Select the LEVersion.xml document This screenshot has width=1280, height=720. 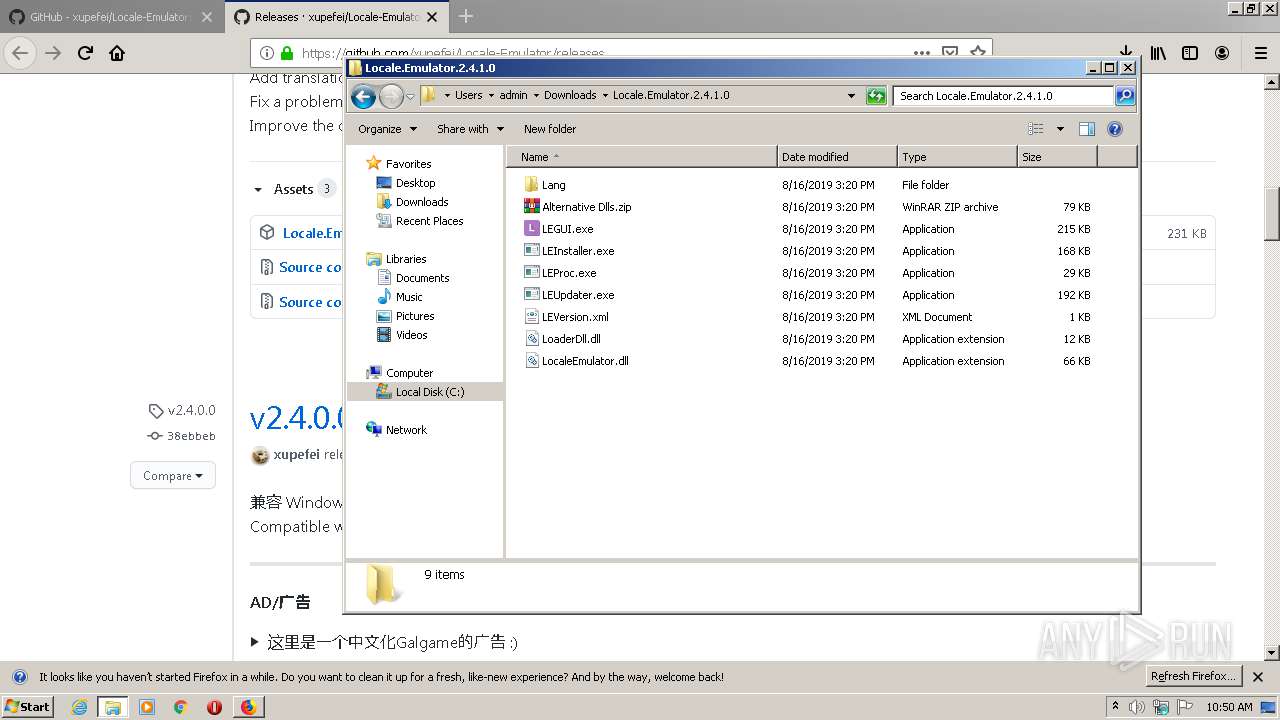[x=566, y=317]
